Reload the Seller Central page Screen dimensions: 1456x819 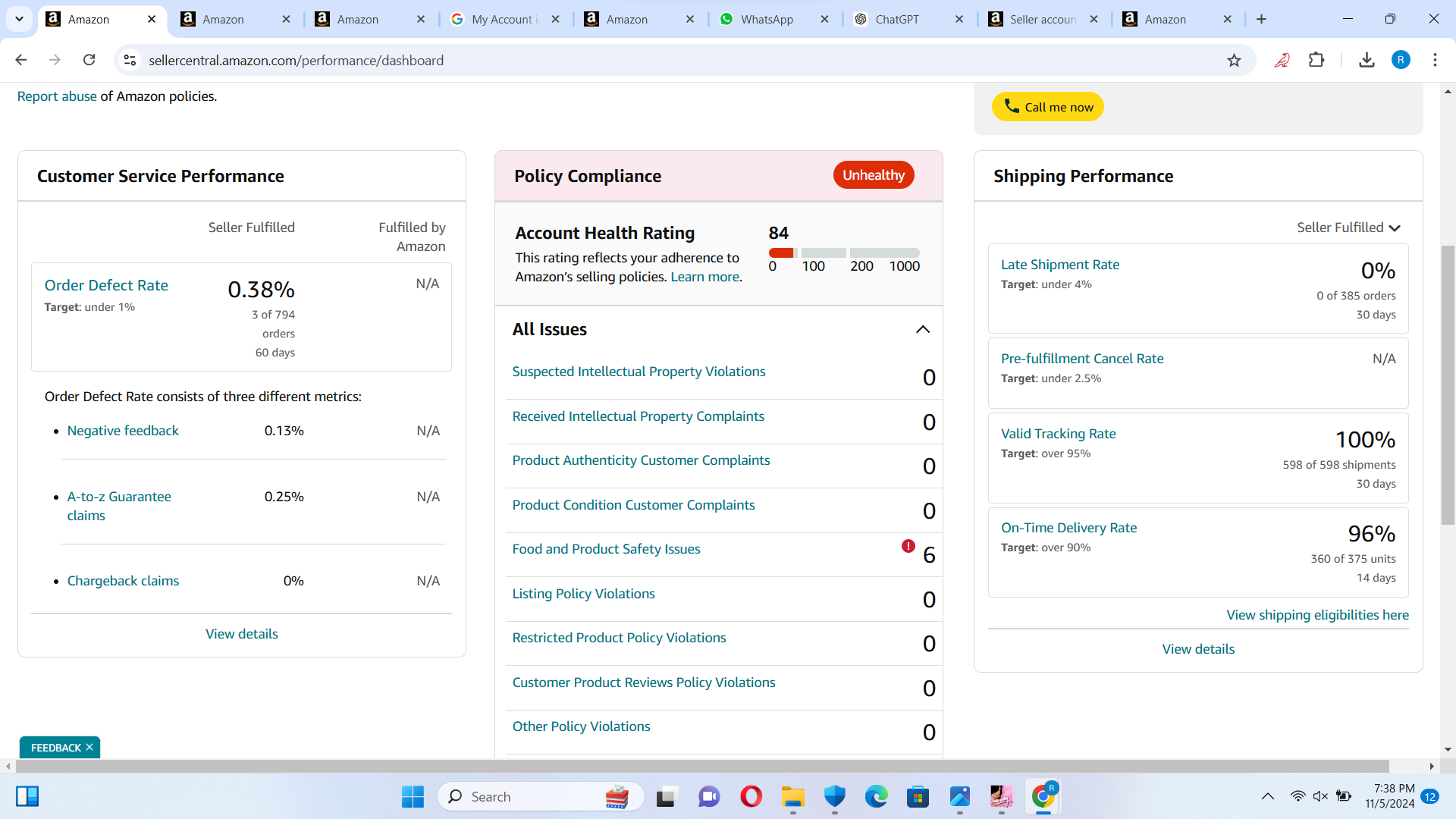pyautogui.click(x=89, y=60)
